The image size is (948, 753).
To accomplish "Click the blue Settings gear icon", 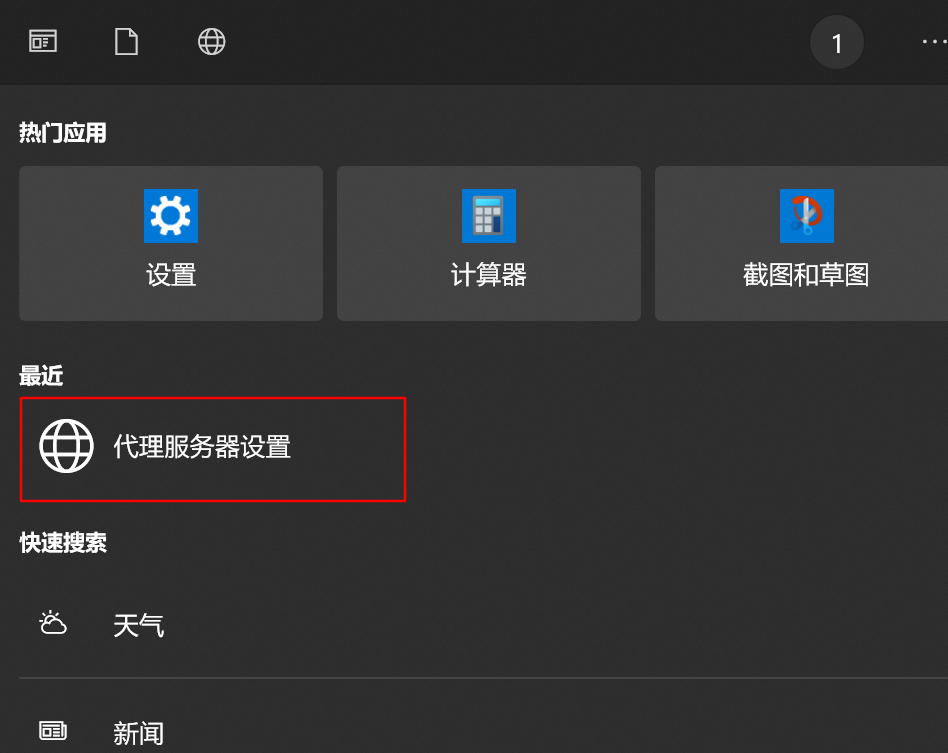I will (x=171, y=216).
